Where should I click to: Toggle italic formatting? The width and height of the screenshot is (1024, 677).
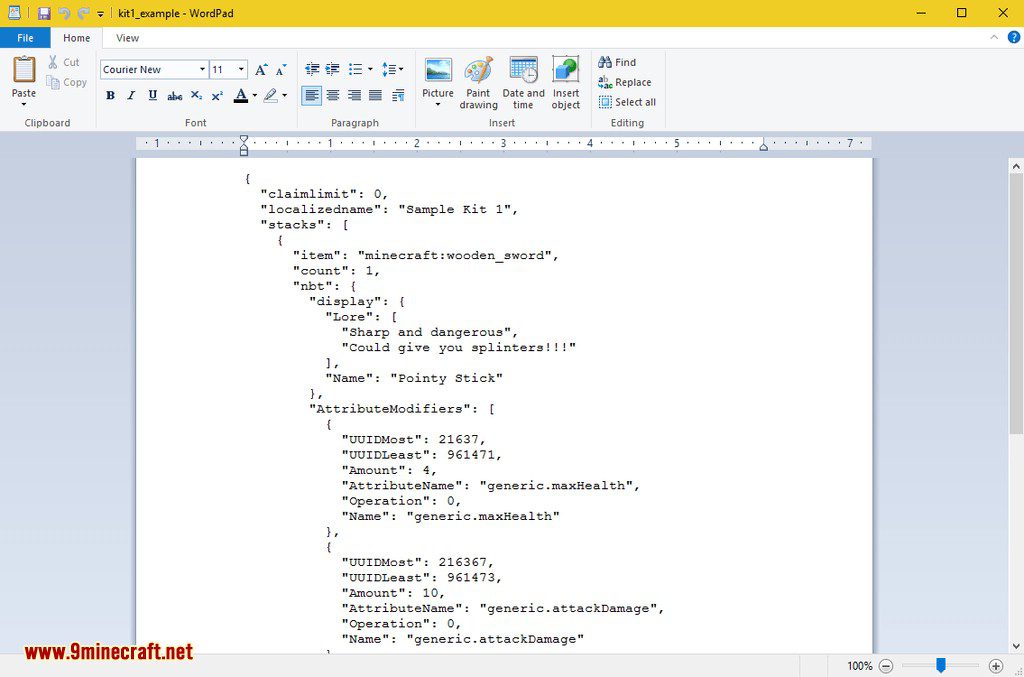click(x=131, y=96)
